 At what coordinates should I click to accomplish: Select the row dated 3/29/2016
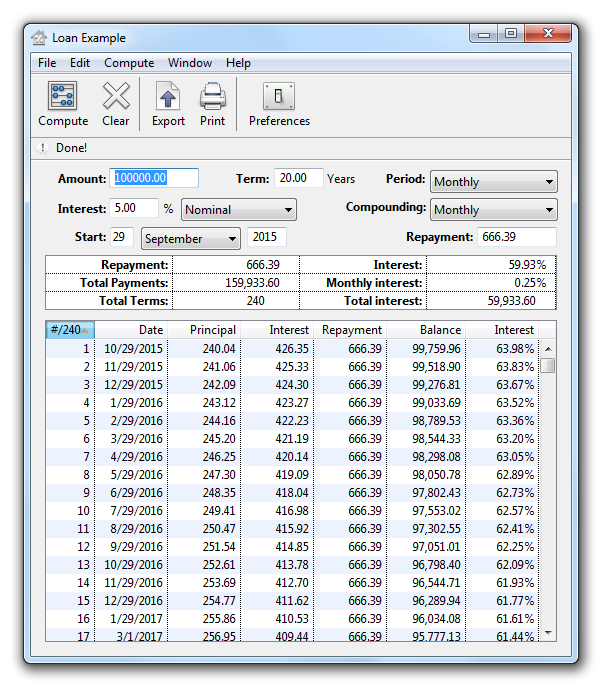point(292,439)
